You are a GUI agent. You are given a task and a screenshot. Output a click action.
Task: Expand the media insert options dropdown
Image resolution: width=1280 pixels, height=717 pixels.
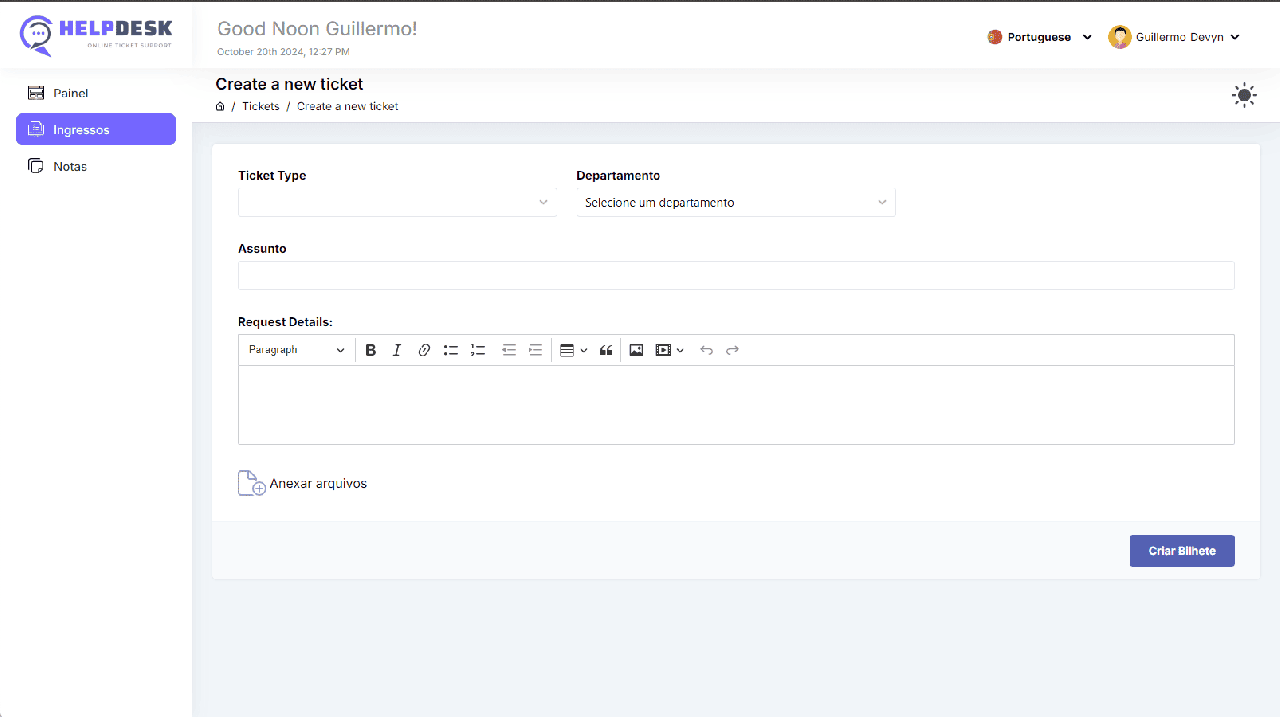pyautogui.click(x=681, y=349)
